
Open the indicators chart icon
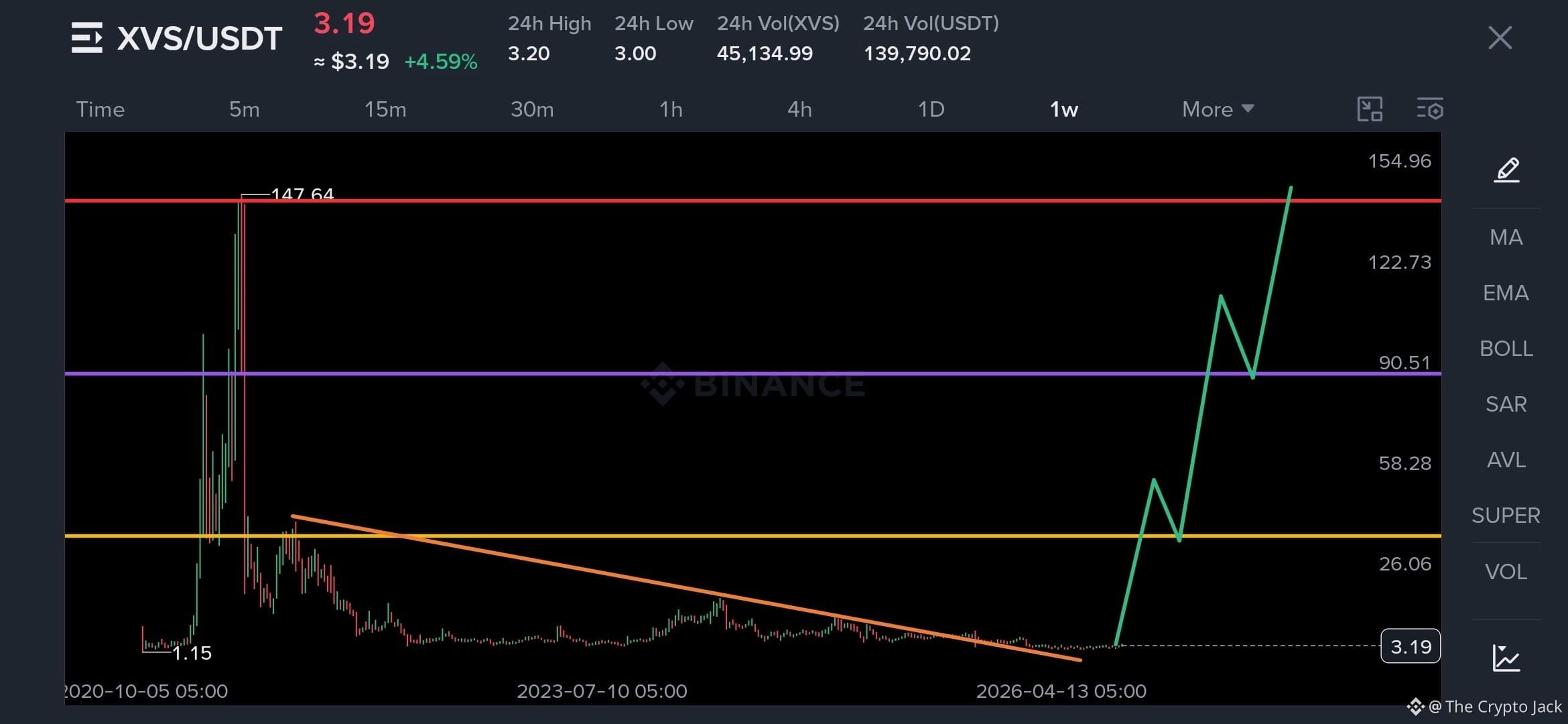(x=1506, y=658)
